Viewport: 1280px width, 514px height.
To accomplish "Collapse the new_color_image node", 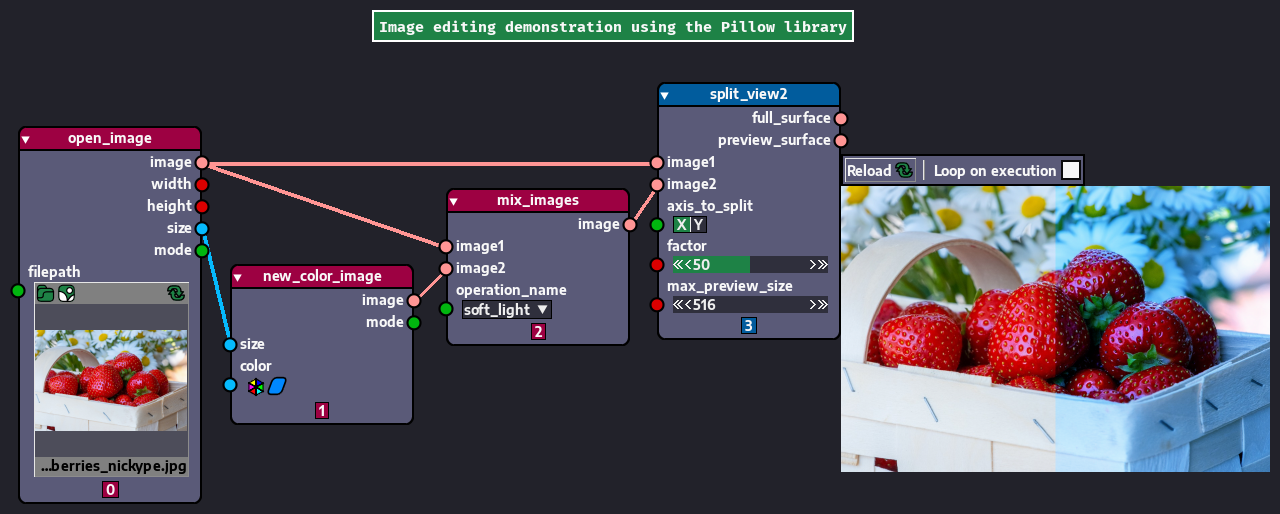I will click(x=238, y=277).
